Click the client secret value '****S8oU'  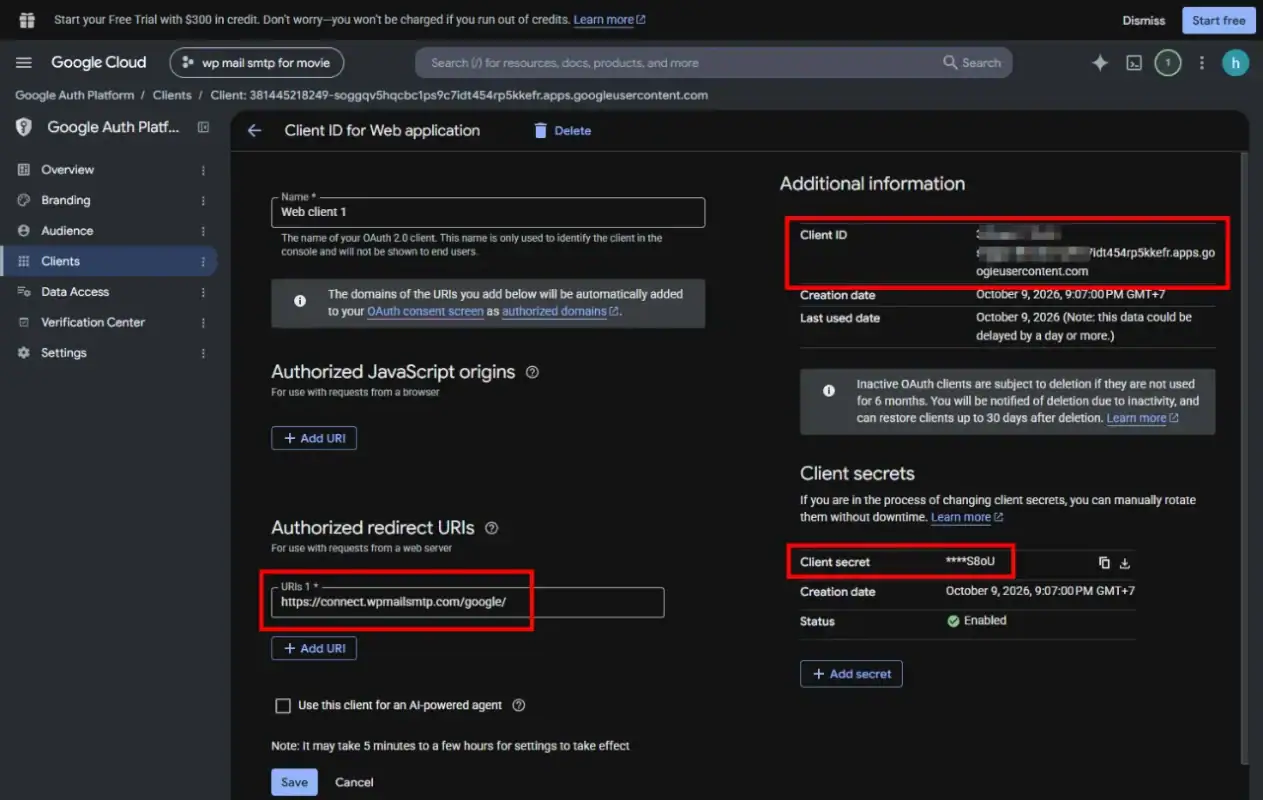pyautogui.click(x=970, y=562)
